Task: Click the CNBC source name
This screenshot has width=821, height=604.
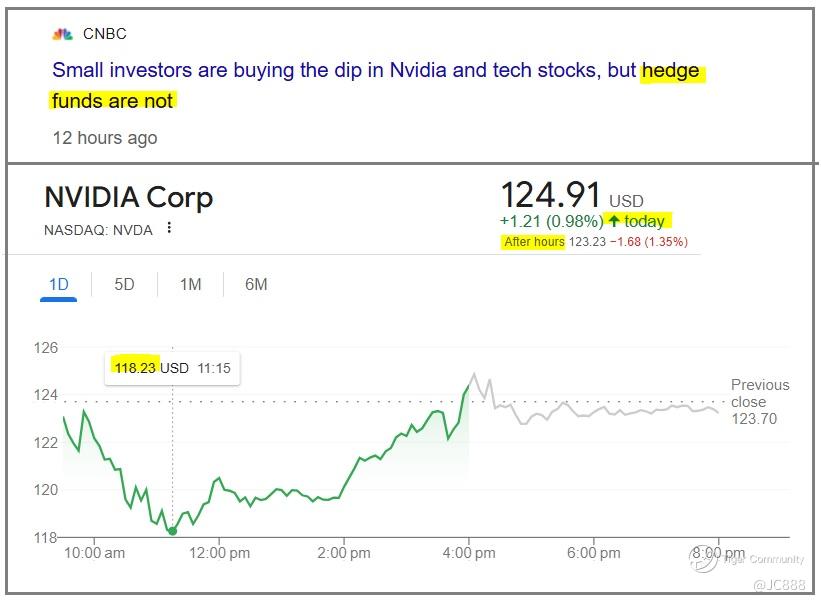Action: coord(104,34)
